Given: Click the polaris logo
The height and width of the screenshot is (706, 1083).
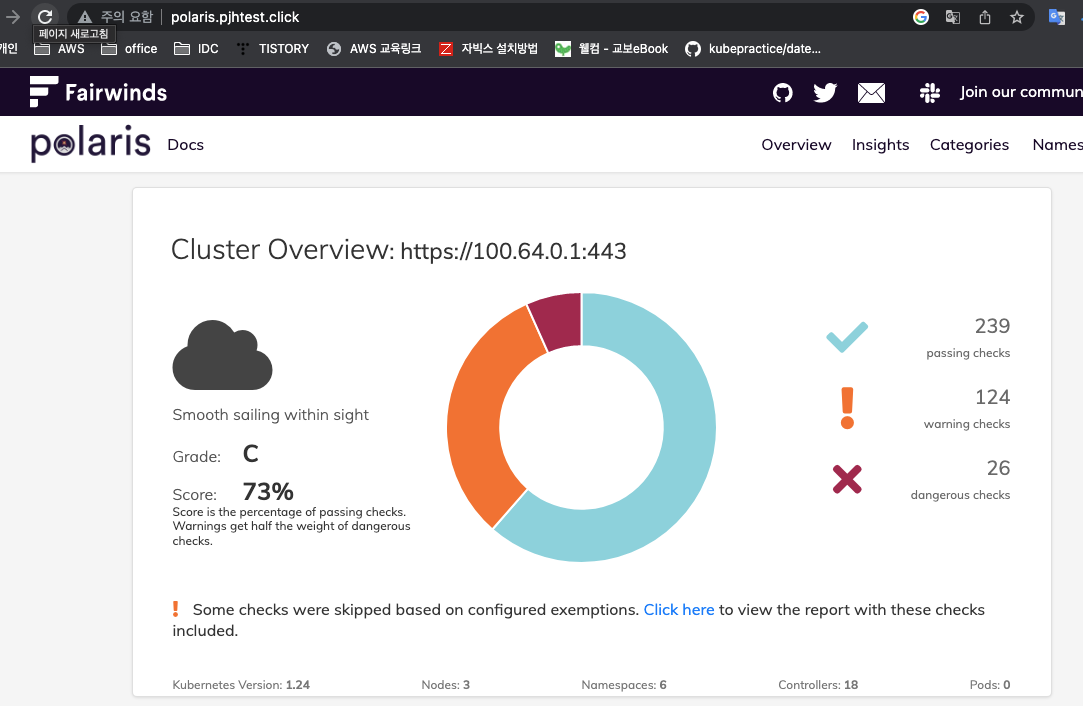Looking at the screenshot, I should pos(90,144).
